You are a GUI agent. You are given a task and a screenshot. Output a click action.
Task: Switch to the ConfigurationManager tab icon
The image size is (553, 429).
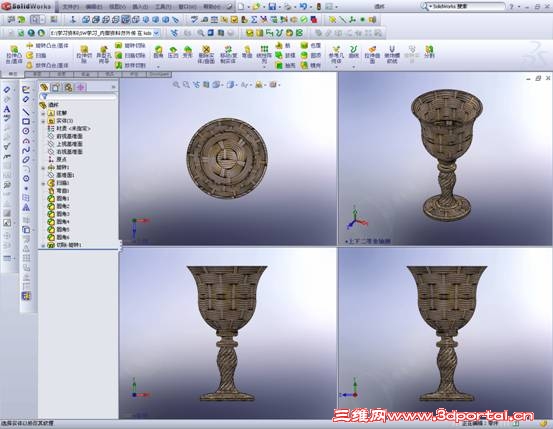coord(68,87)
